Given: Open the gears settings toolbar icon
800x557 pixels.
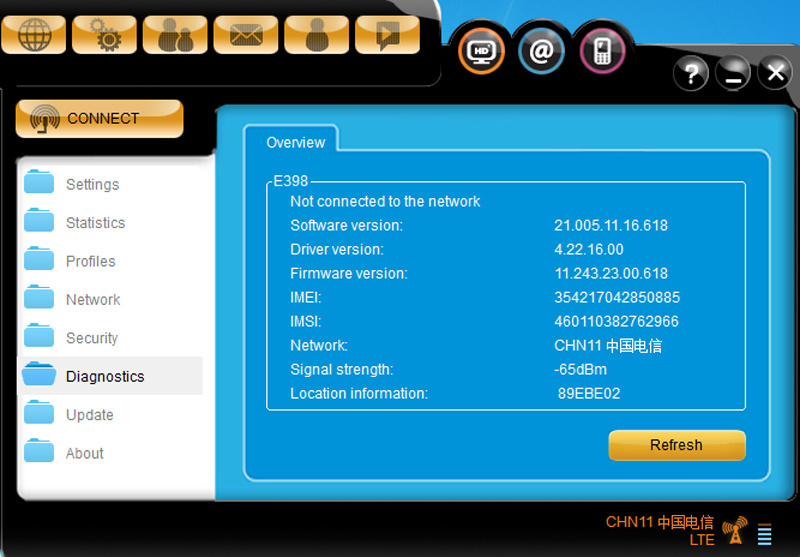Looking at the screenshot, I should click(105, 35).
